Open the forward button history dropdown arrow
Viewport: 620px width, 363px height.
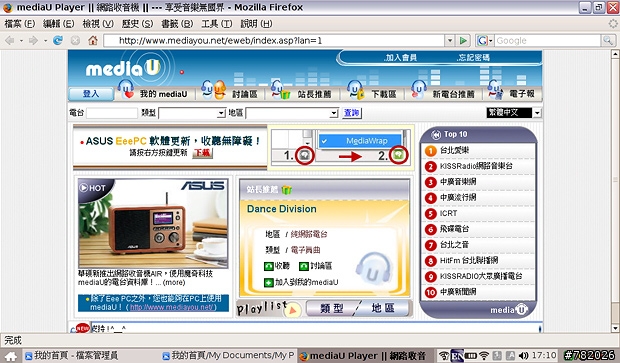pyautogui.click(x=45, y=41)
